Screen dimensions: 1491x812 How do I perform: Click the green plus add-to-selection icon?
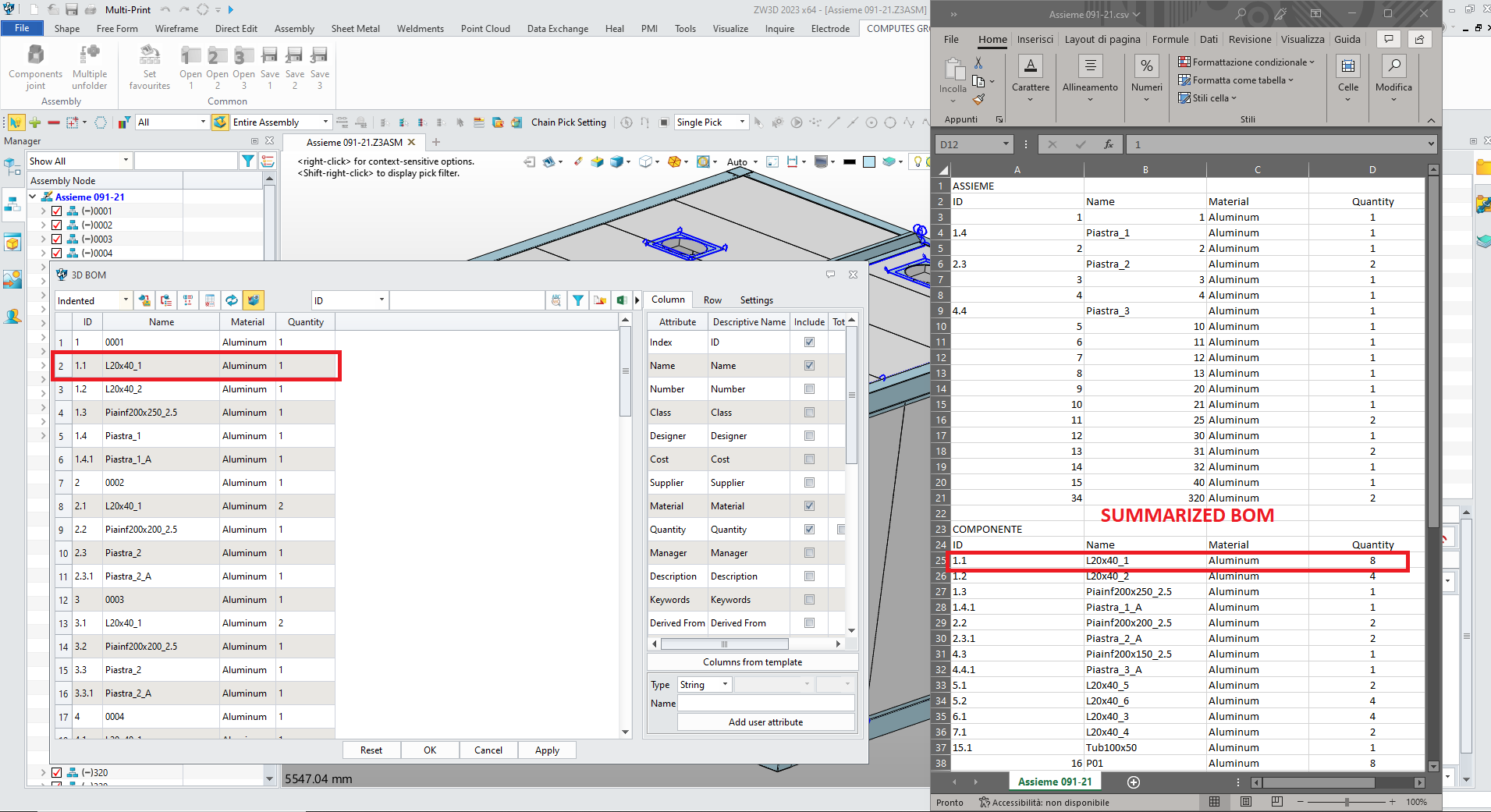[x=34, y=122]
